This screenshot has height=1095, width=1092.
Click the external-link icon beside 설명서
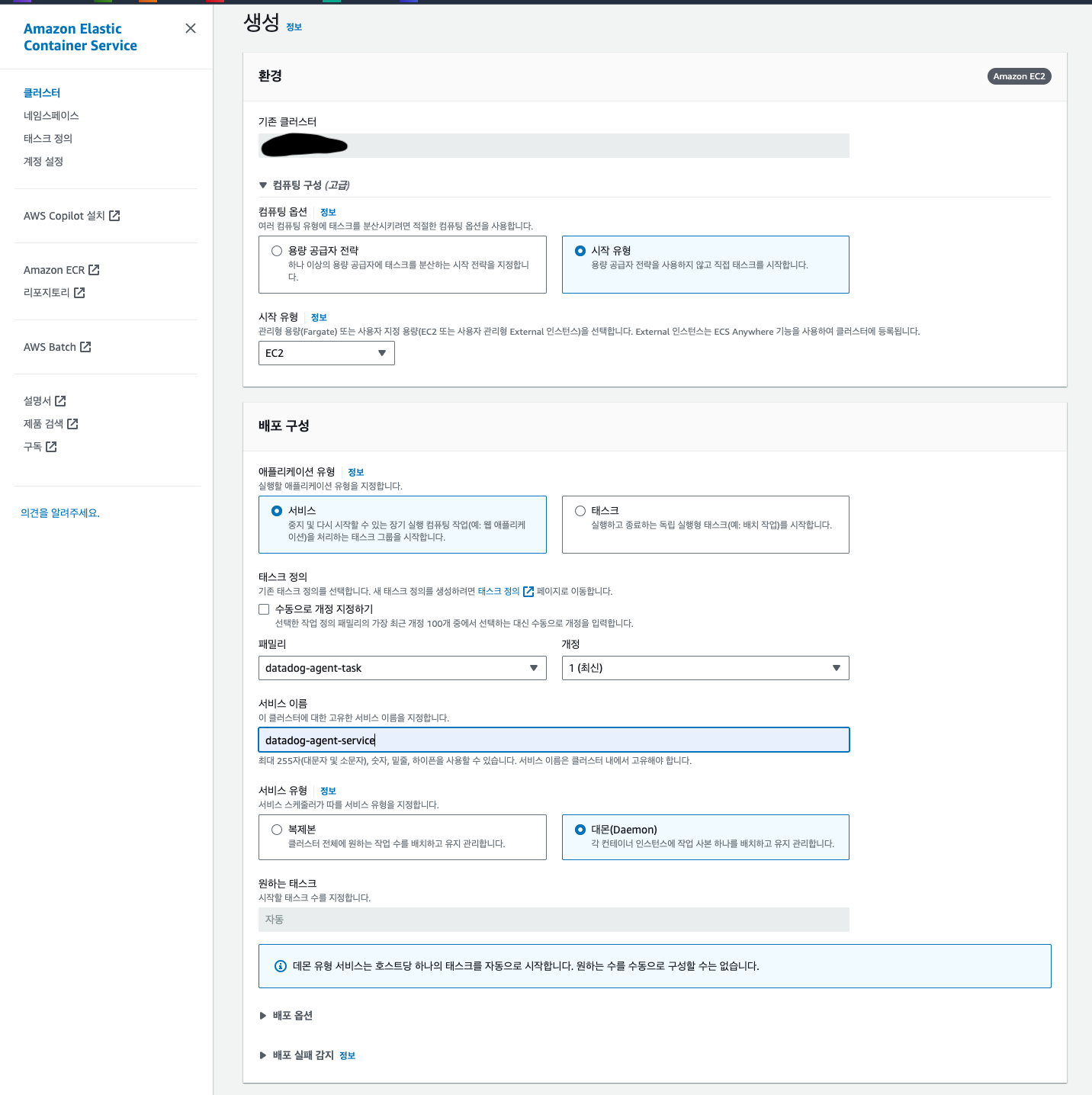(60, 400)
